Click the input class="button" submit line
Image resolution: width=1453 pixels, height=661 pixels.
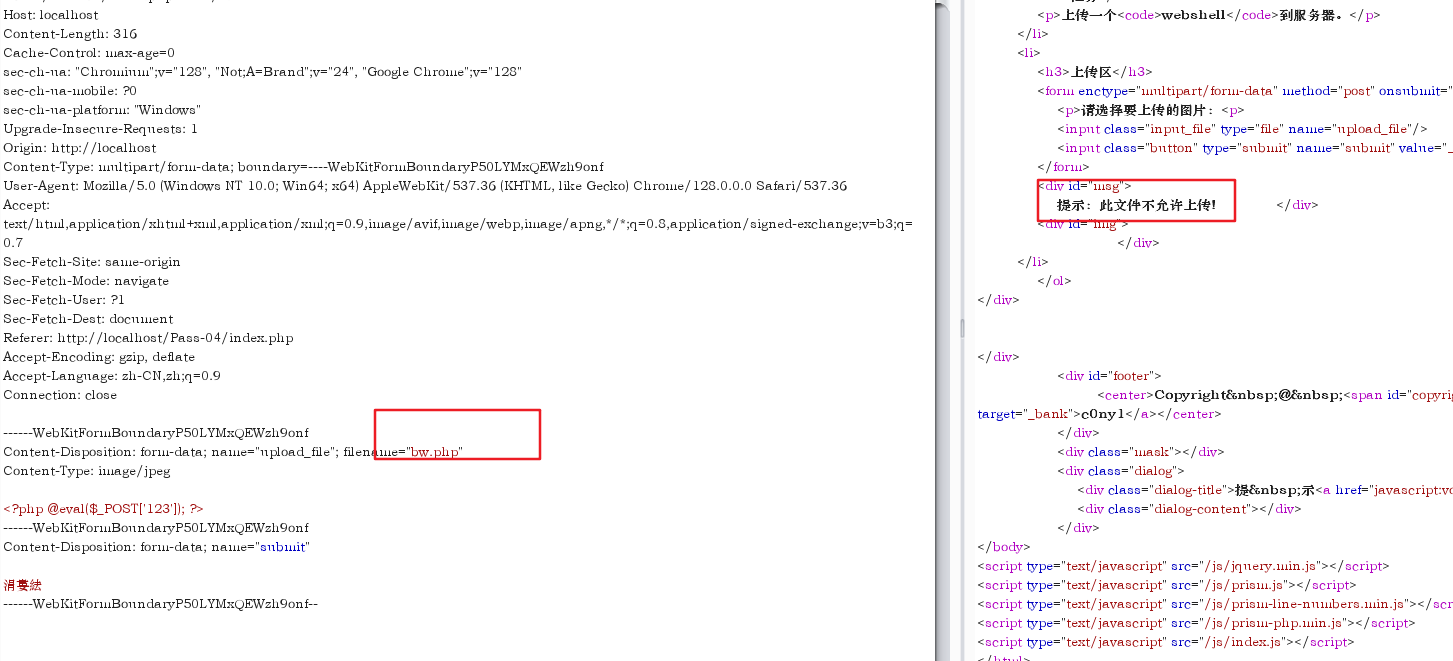point(1255,148)
